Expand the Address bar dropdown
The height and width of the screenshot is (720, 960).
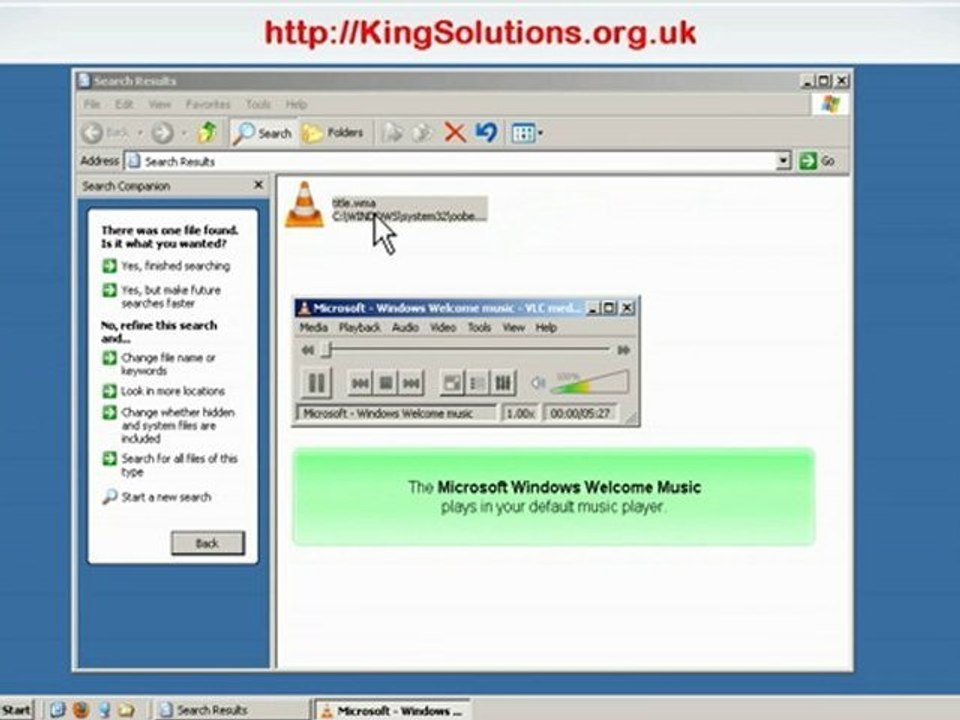click(783, 161)
